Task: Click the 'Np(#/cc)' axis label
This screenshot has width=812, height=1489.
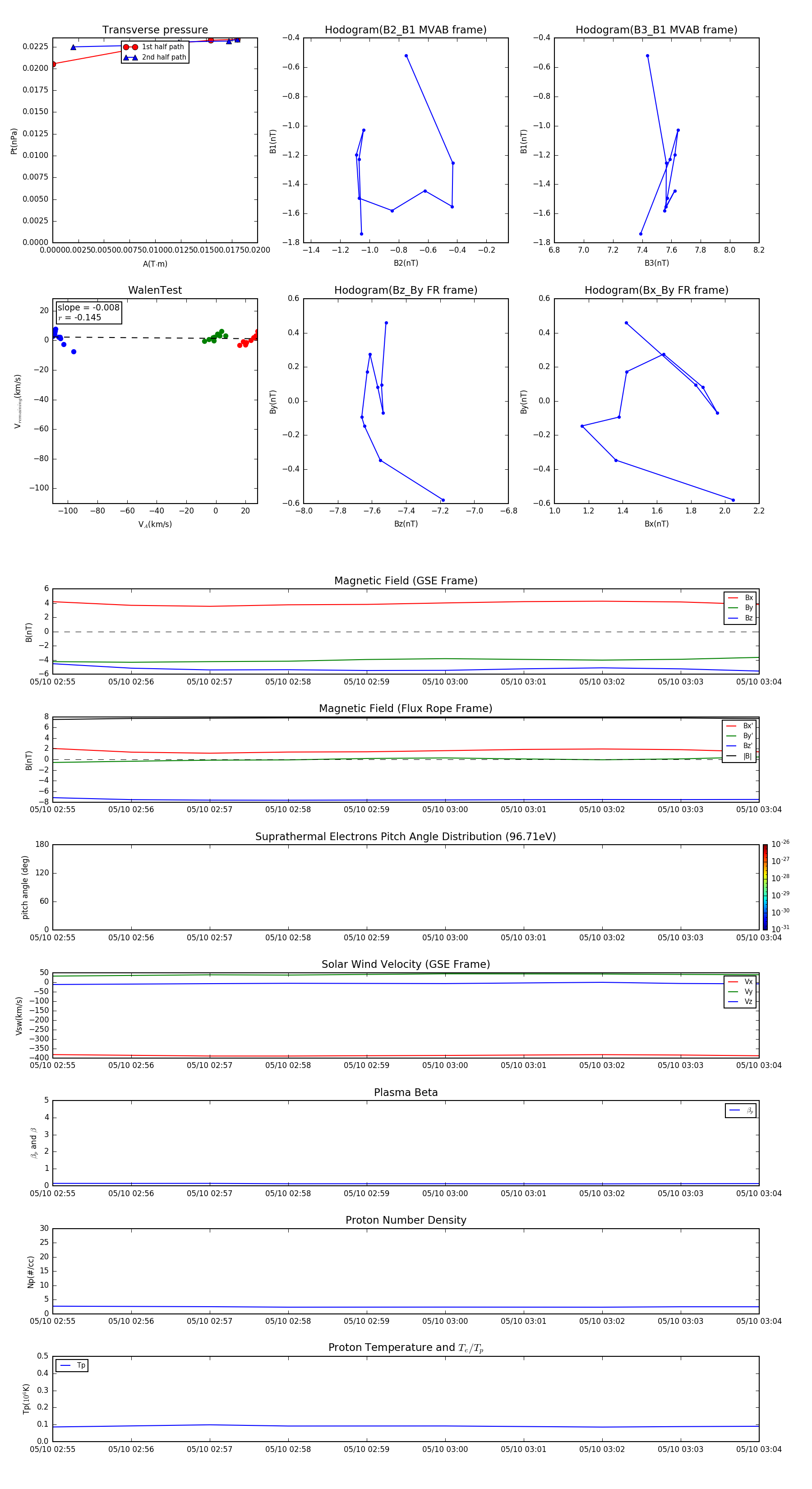Action: (x=31, y=1272)
